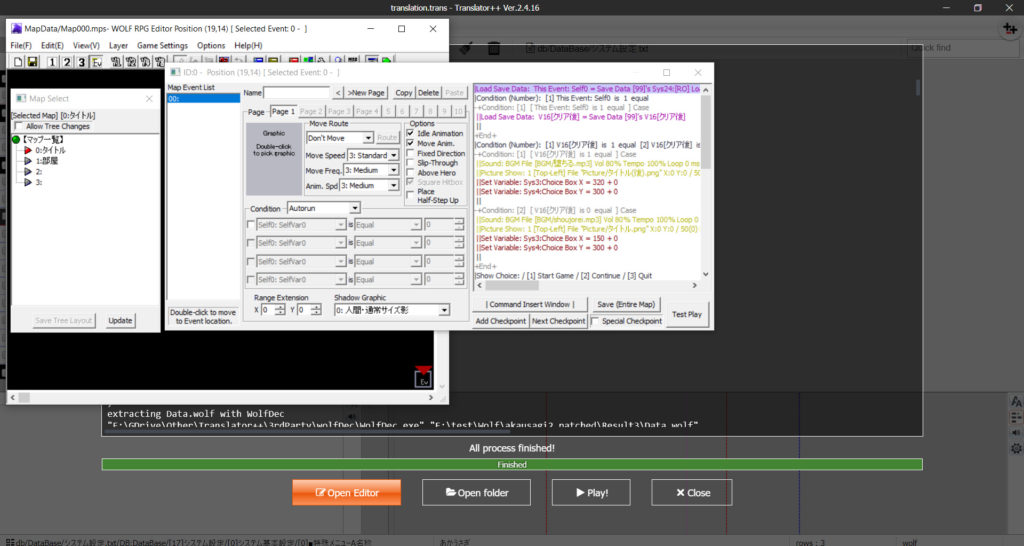Click the Open folder button
1024x546 pixels.
[476, 492]
